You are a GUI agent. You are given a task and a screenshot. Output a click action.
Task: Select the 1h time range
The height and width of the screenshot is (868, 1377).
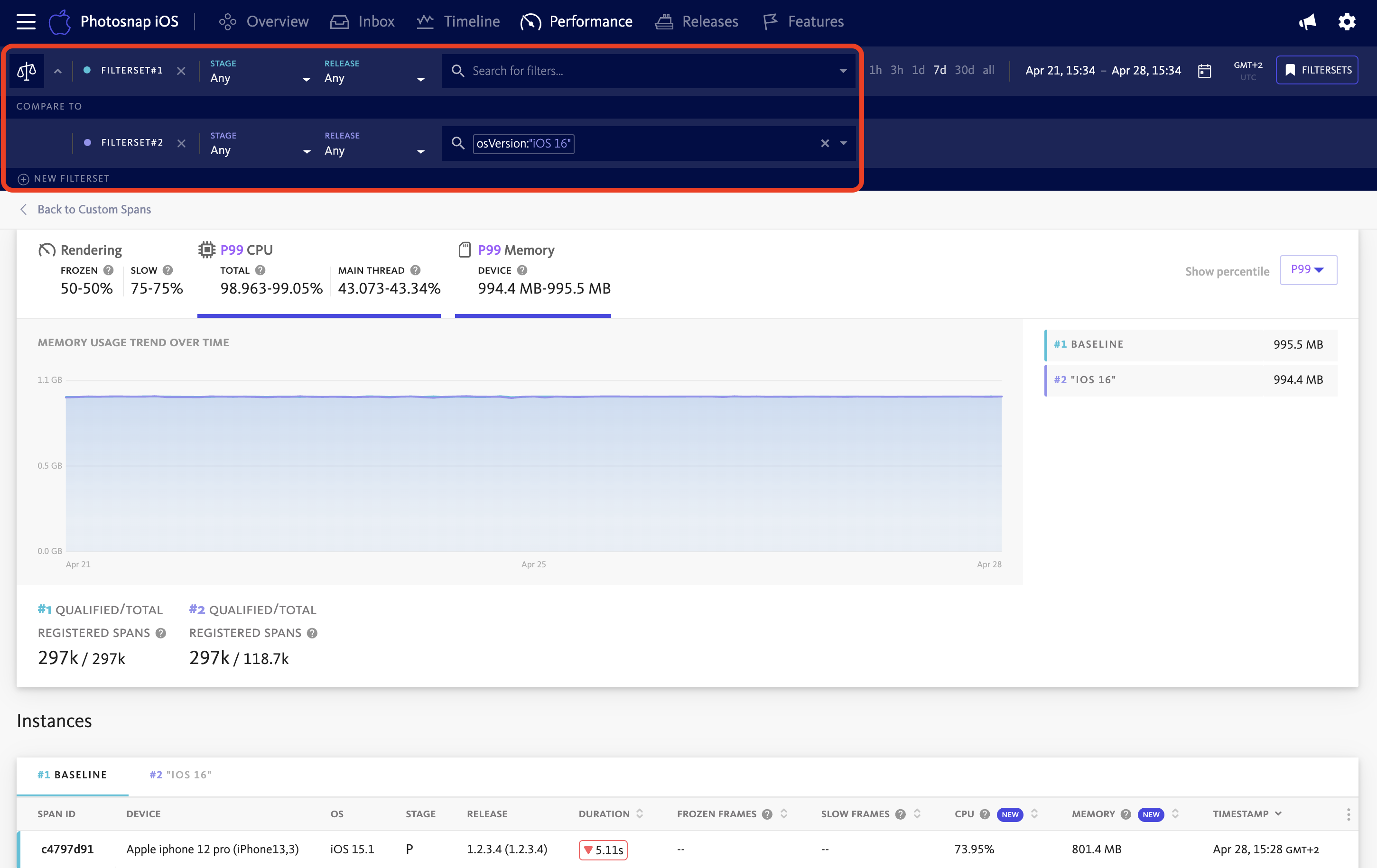[x=875, y=70]
